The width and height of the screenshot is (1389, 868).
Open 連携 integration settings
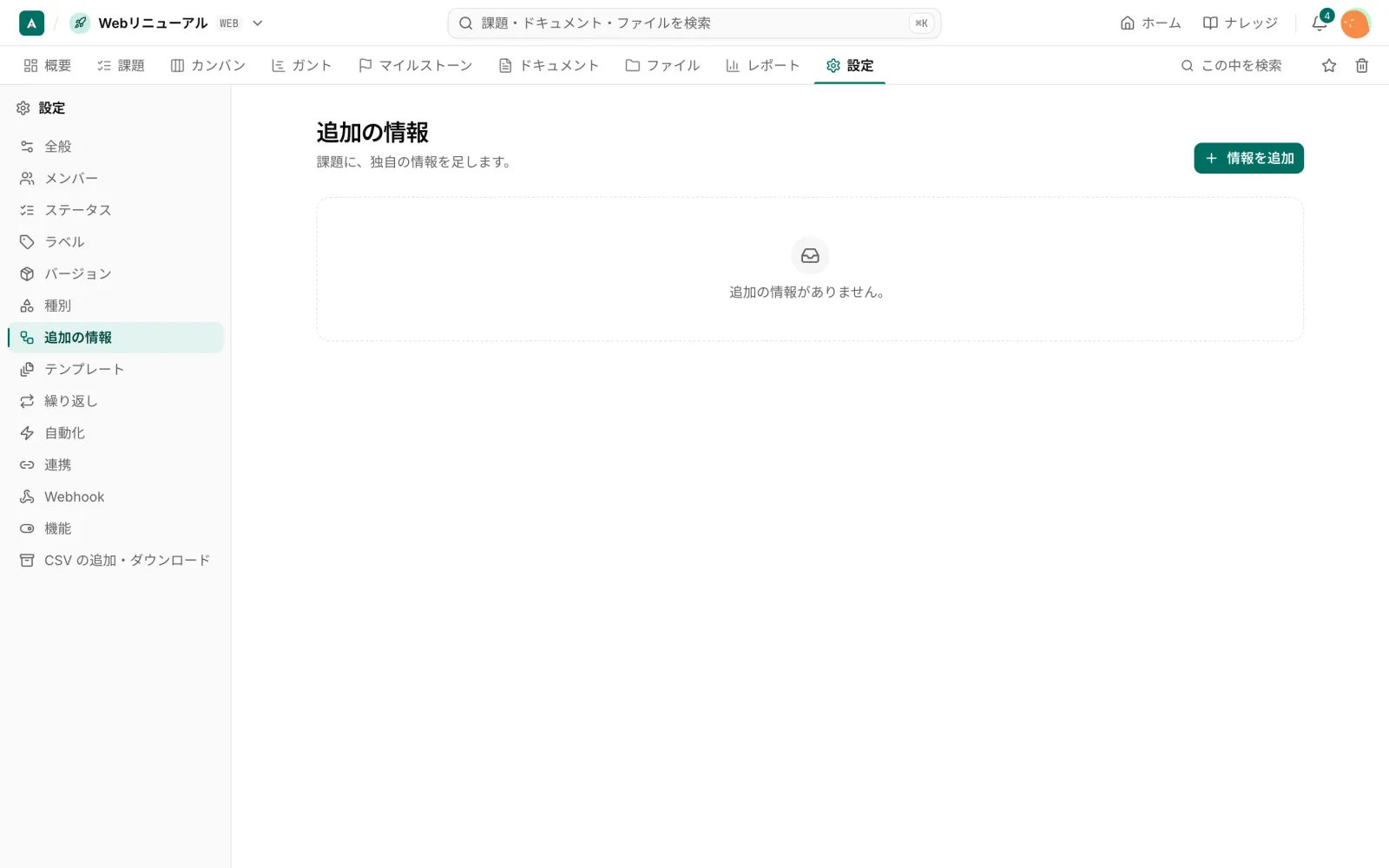(x=115, y=464)
